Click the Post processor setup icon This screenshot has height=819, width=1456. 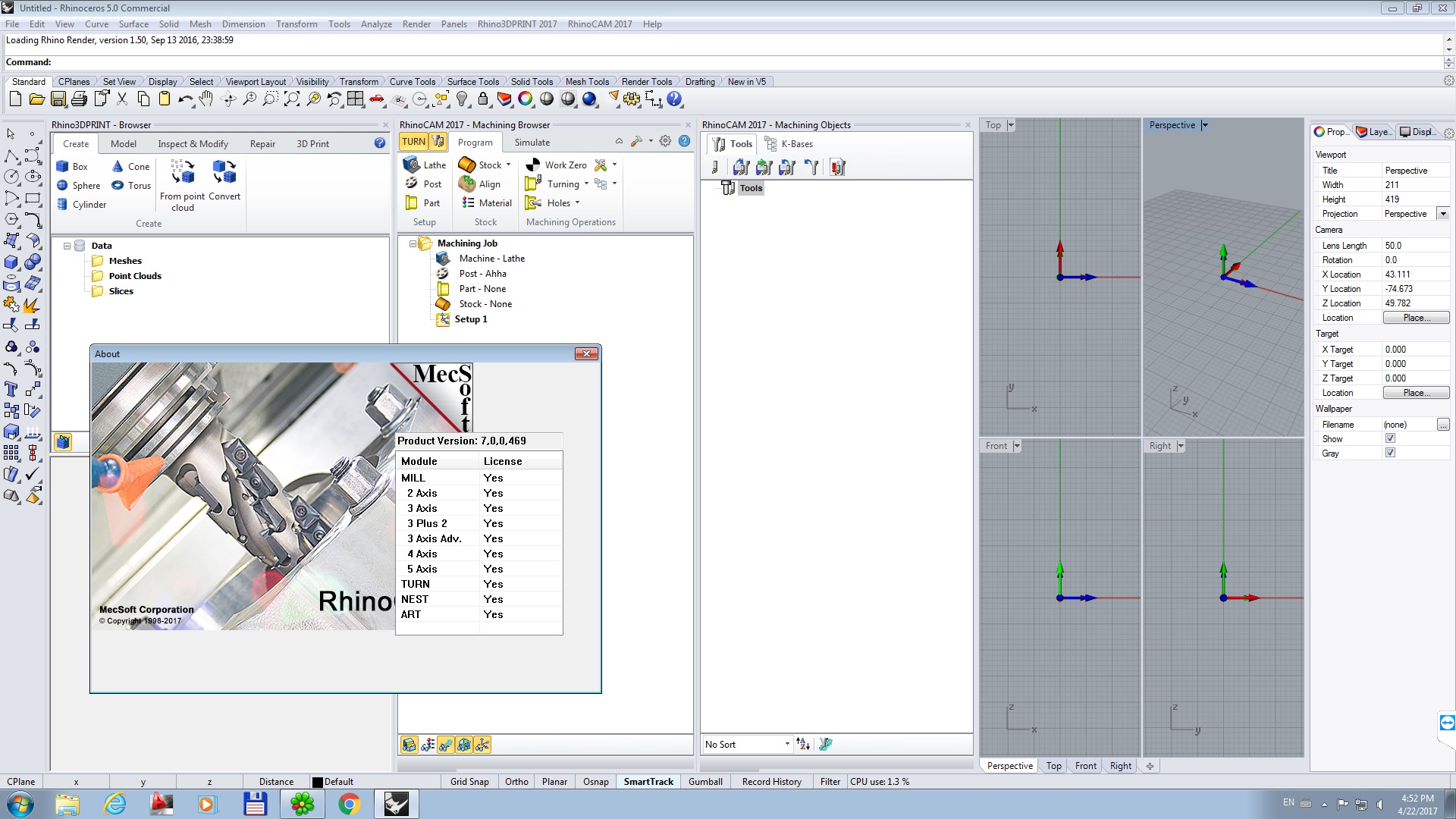[x=423, y=184]
